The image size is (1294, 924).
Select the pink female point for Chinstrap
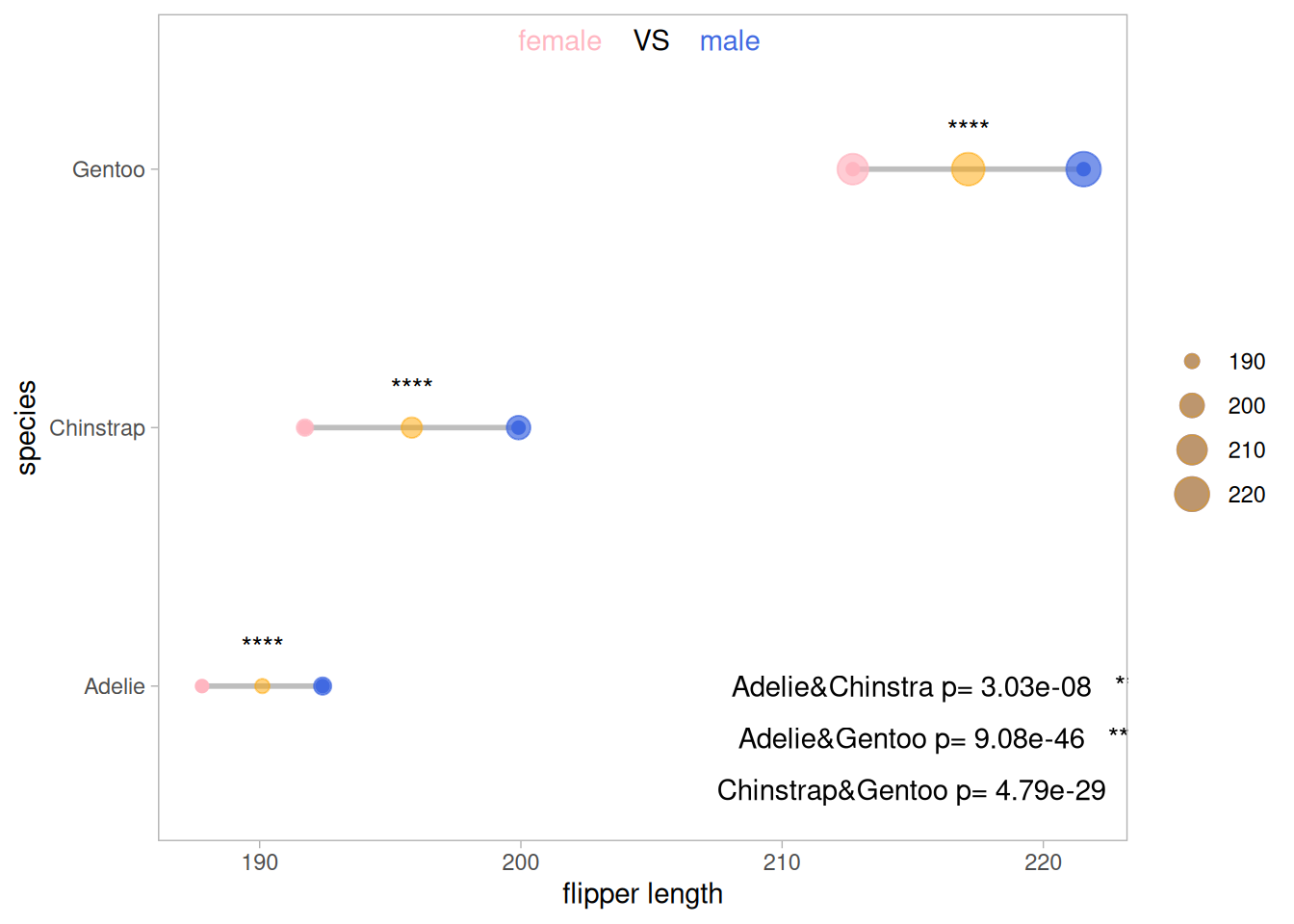click(x=304, y=427)
